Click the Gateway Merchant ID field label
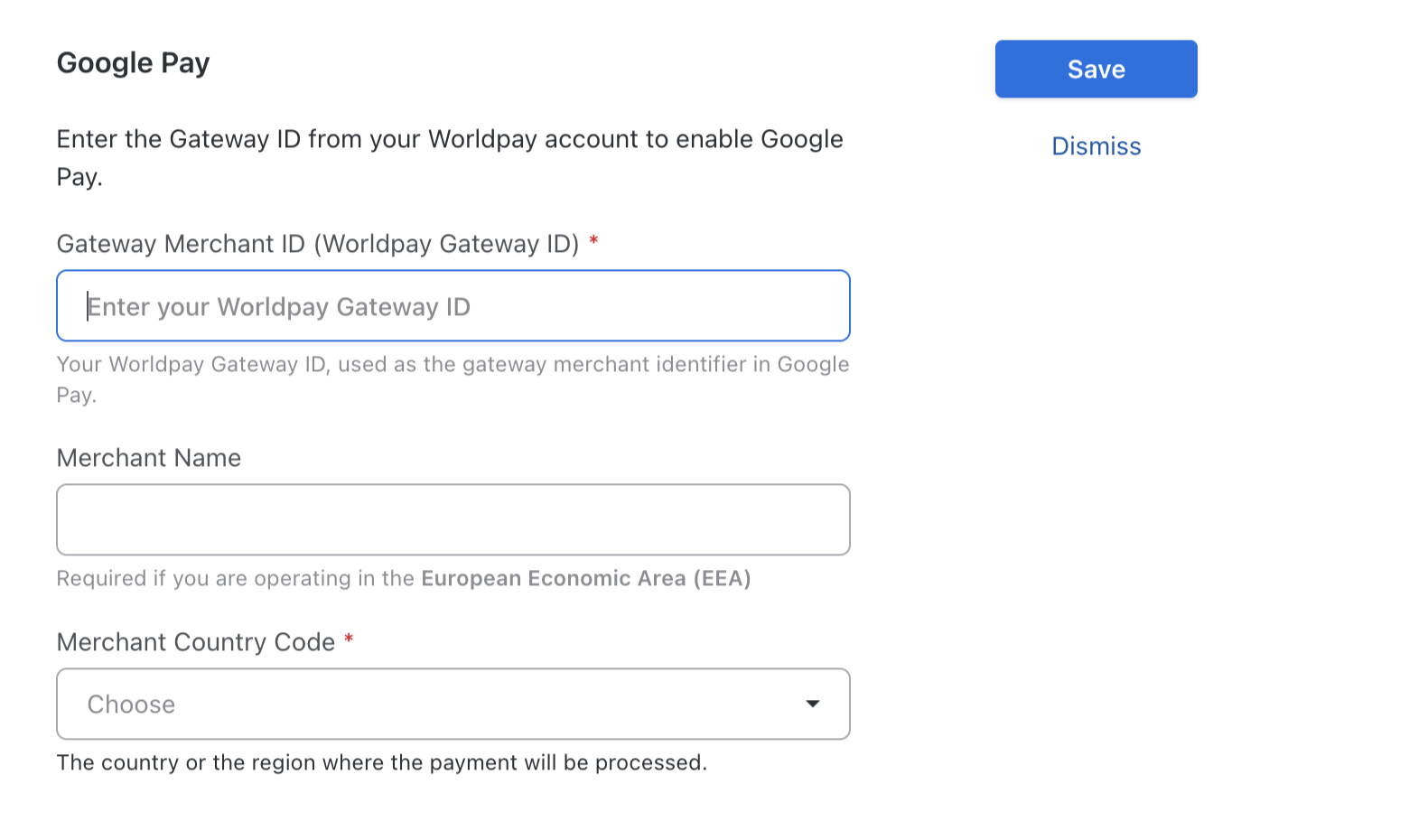Image resolution: width=1409 pixels, height=840 pixels. [318, 244]
